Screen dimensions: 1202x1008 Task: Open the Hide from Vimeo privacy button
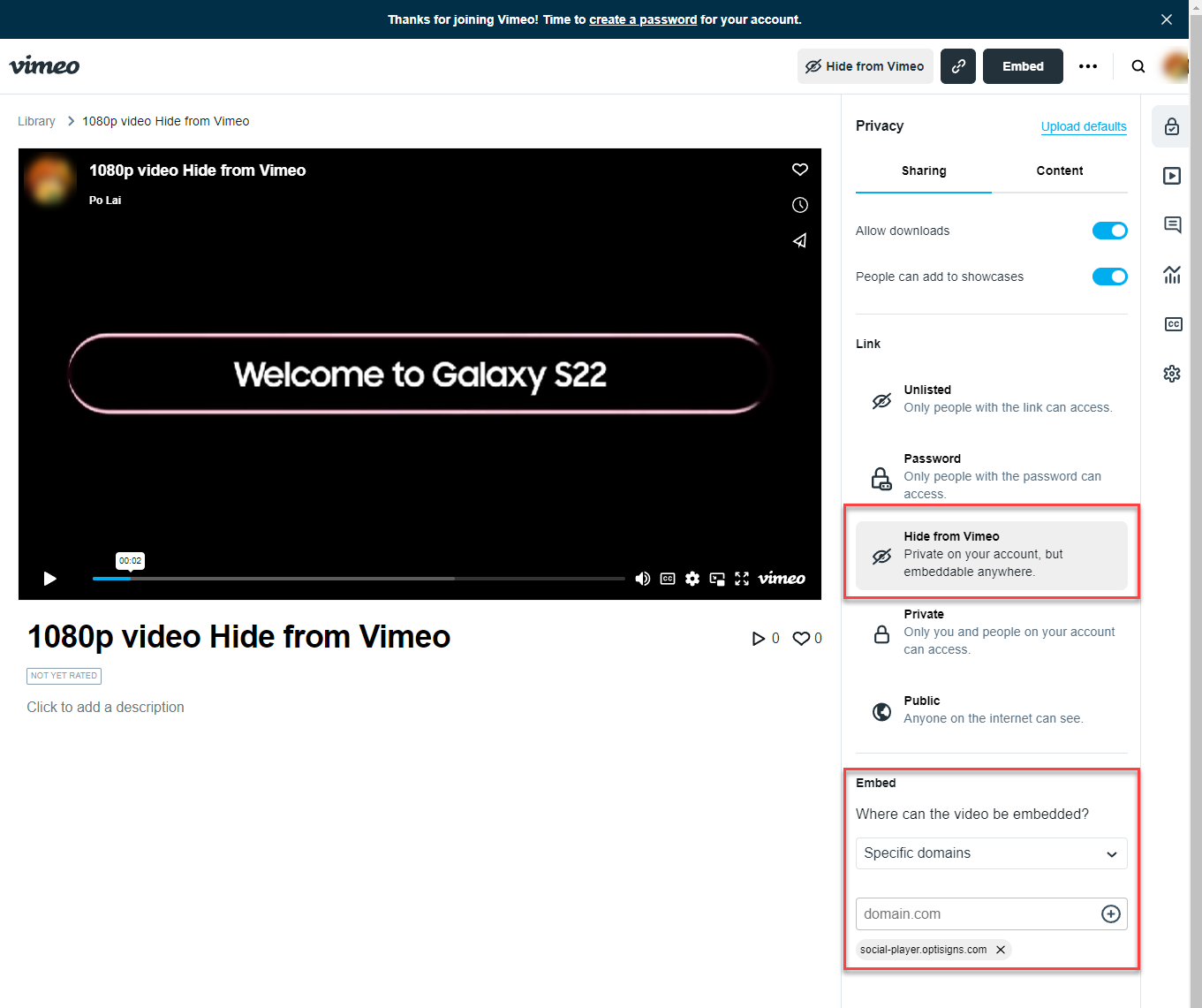(865, 66)
